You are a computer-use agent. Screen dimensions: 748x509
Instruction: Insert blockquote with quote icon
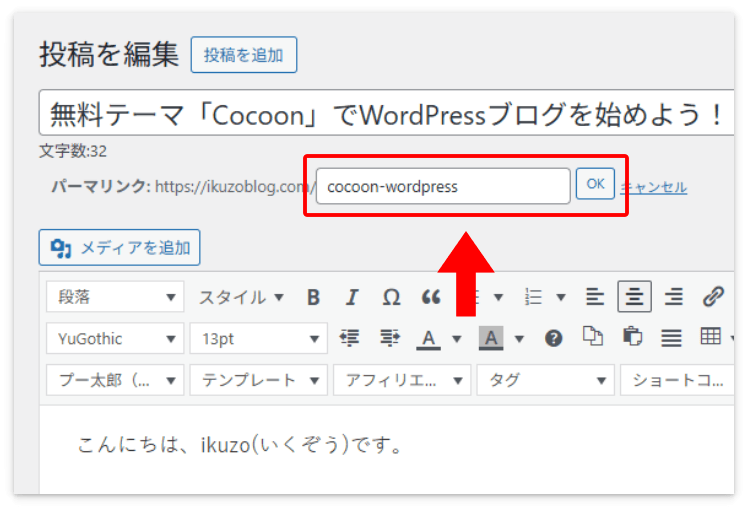coord(431,297)
